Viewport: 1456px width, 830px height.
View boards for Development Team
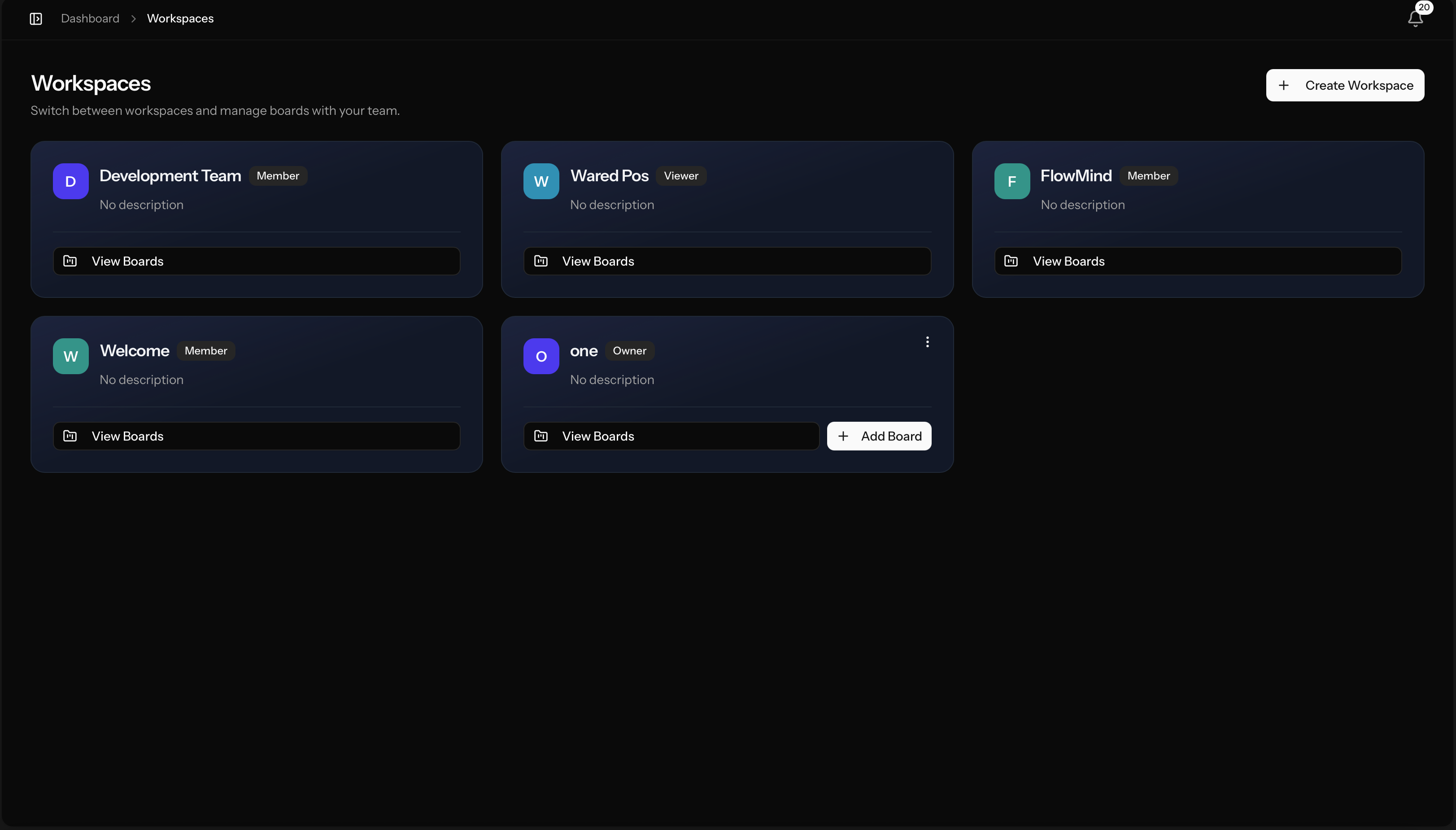coord(257,261)
